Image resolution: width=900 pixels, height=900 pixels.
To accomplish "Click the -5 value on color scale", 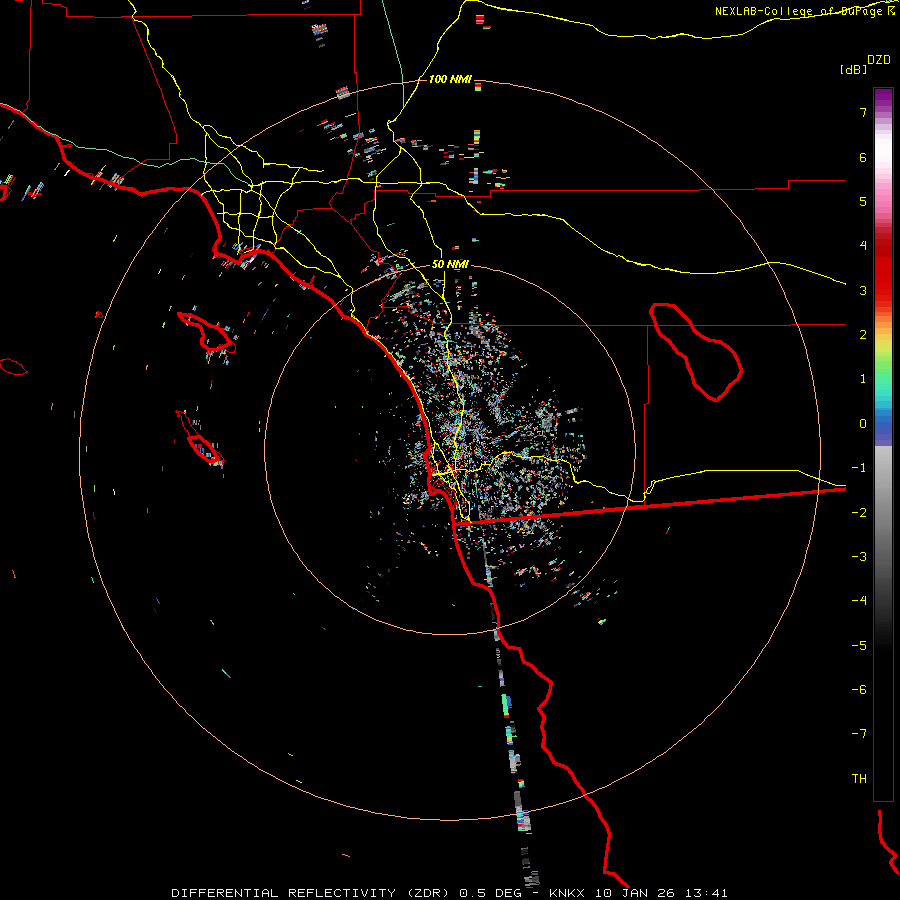I will click(859, 645).
